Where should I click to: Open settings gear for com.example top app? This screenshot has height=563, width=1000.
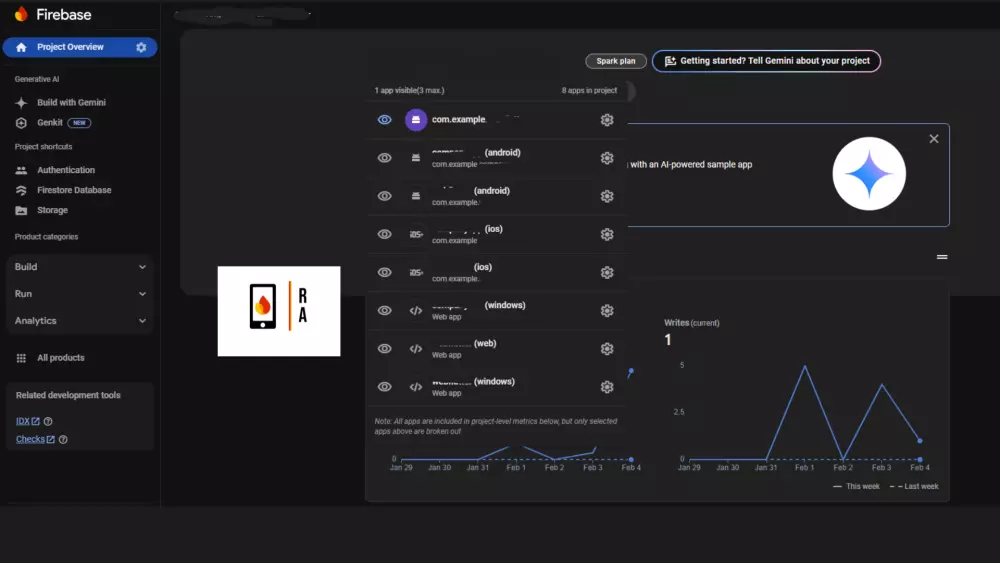coord(607,120)
